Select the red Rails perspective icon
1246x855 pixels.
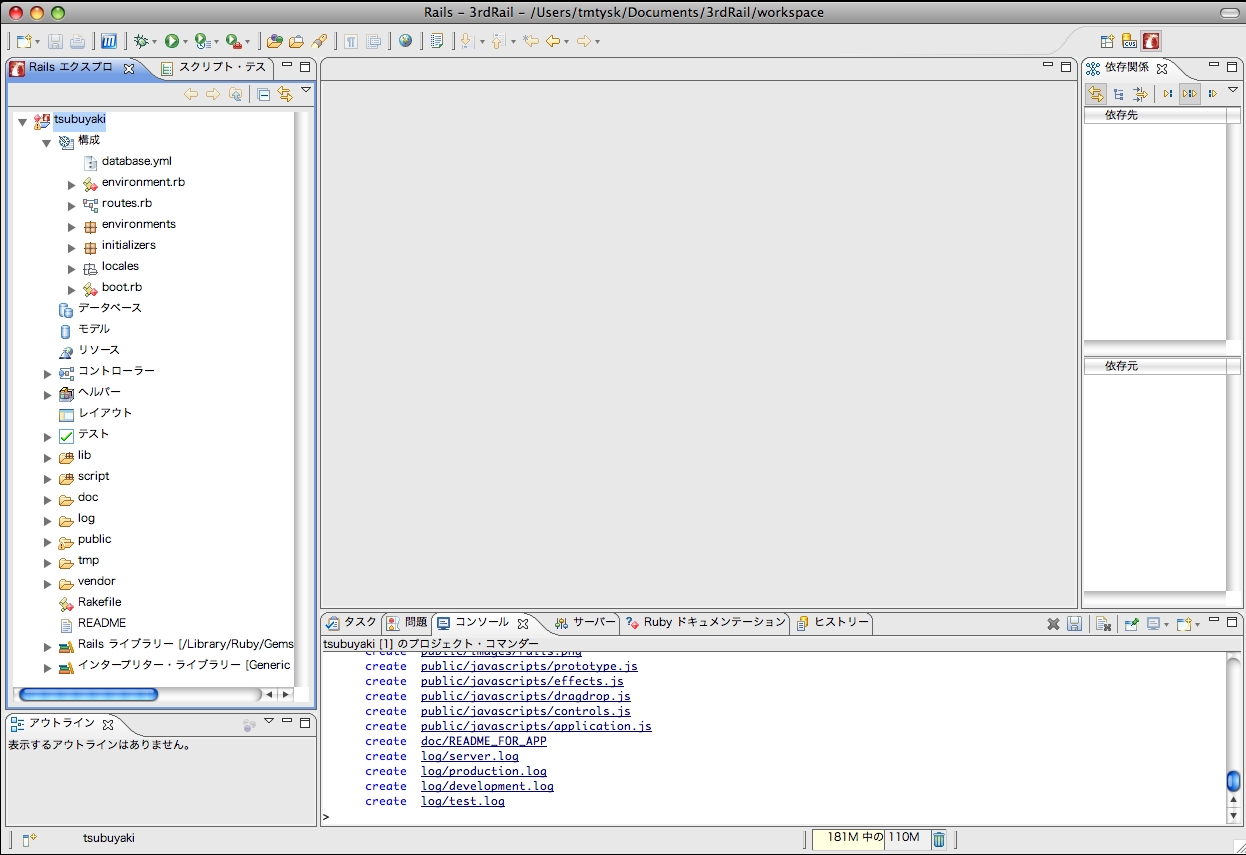pos(1152,41)
